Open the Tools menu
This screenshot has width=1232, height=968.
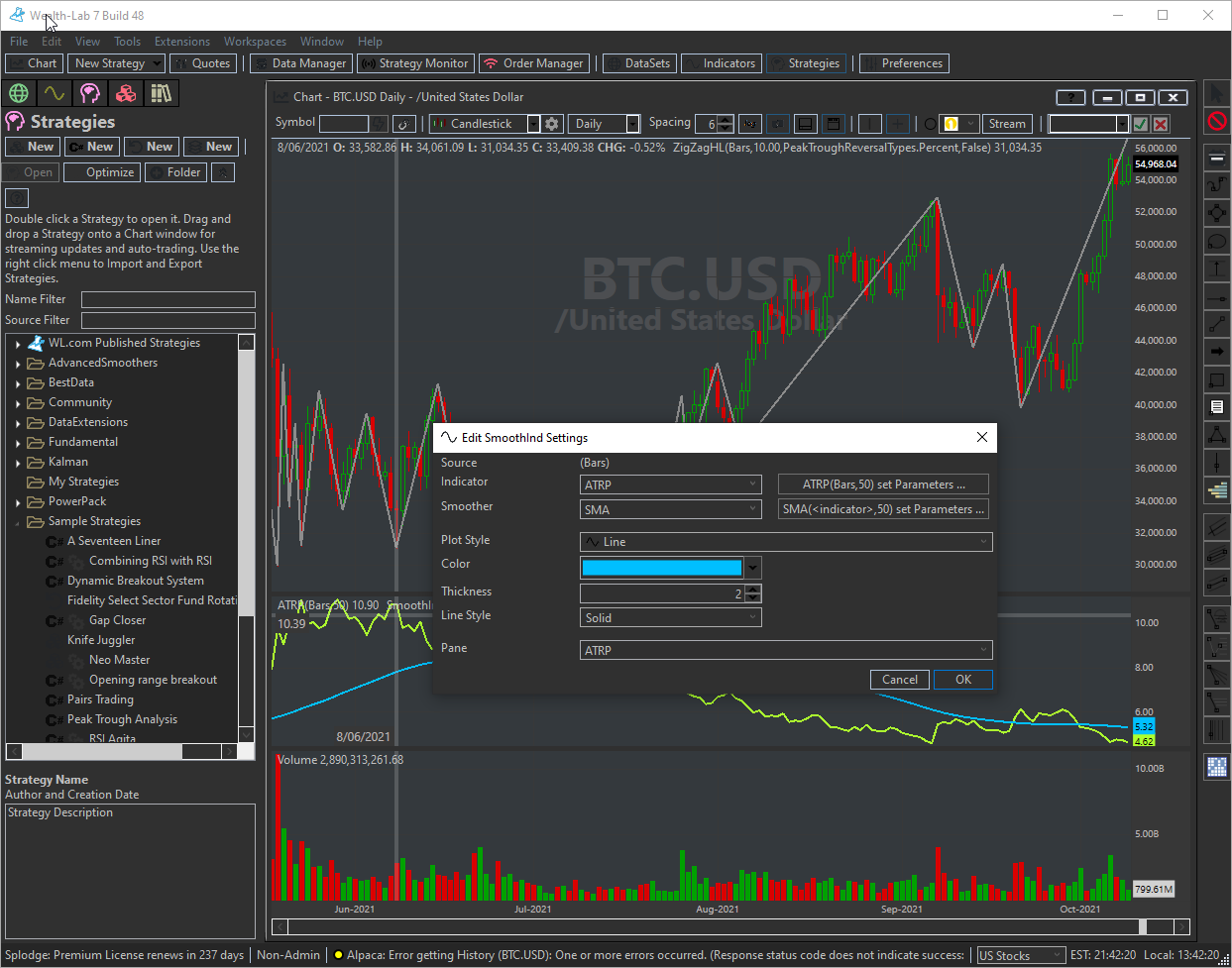click(x=127, y=42)
